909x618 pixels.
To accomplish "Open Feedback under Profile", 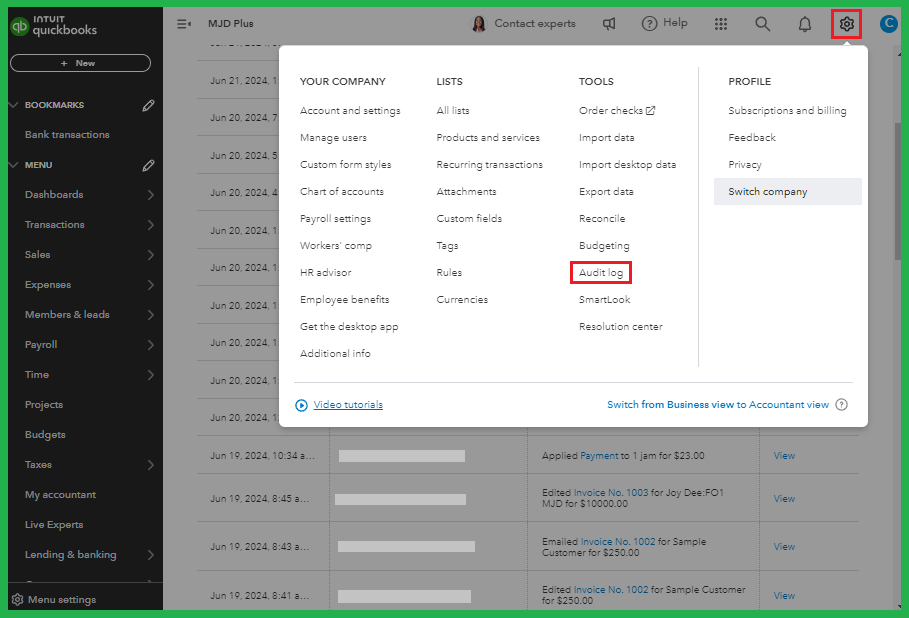I will click(x=752, y=137).
